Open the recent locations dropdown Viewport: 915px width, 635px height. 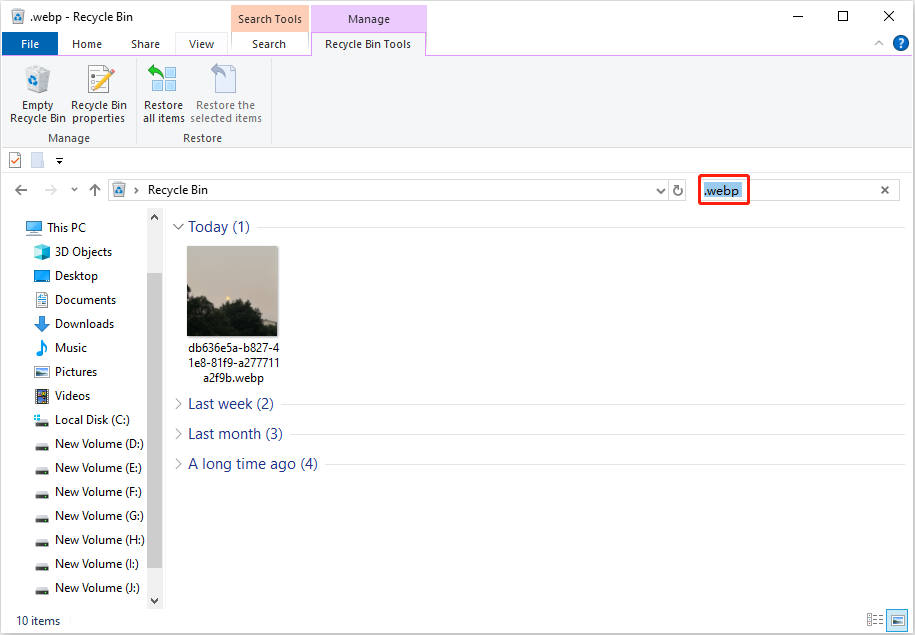(x=74, y=190)
